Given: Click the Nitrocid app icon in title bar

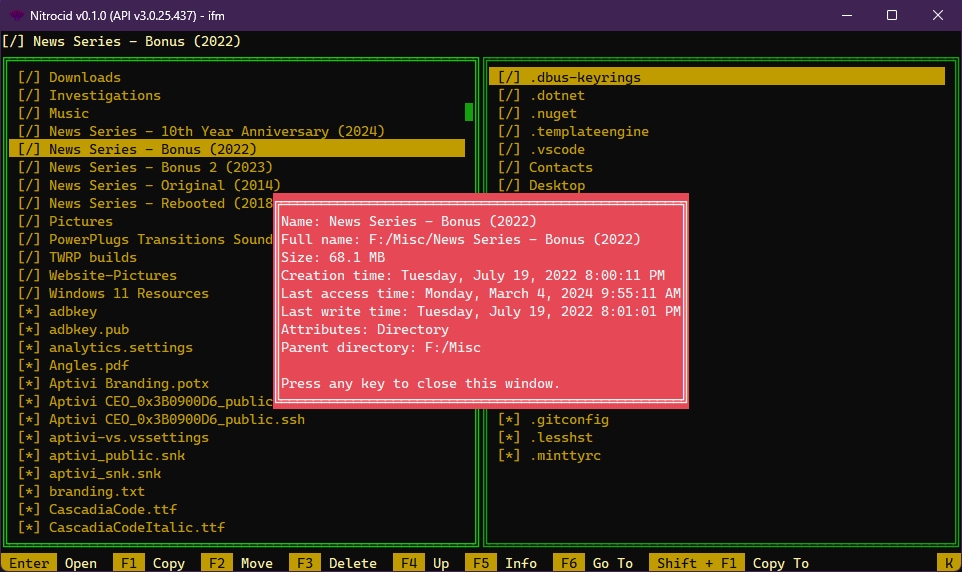Looking at the screenshot, I should pos(17,15).
